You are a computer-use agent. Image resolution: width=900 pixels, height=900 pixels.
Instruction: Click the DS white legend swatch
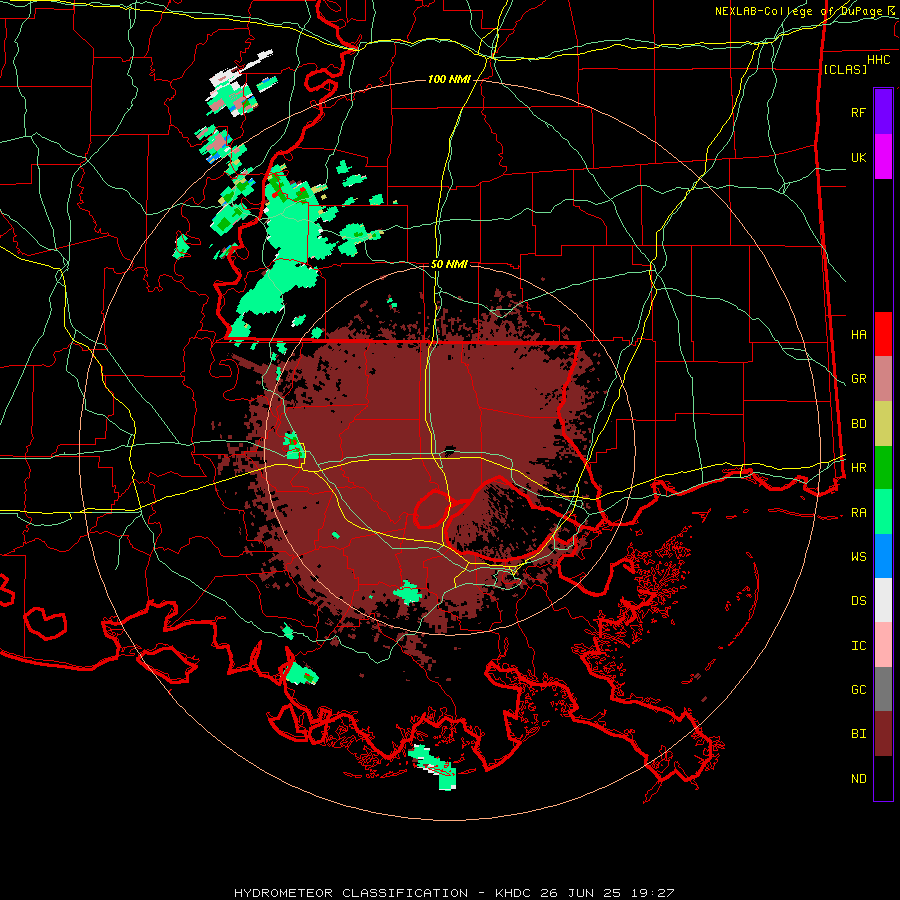883,600
